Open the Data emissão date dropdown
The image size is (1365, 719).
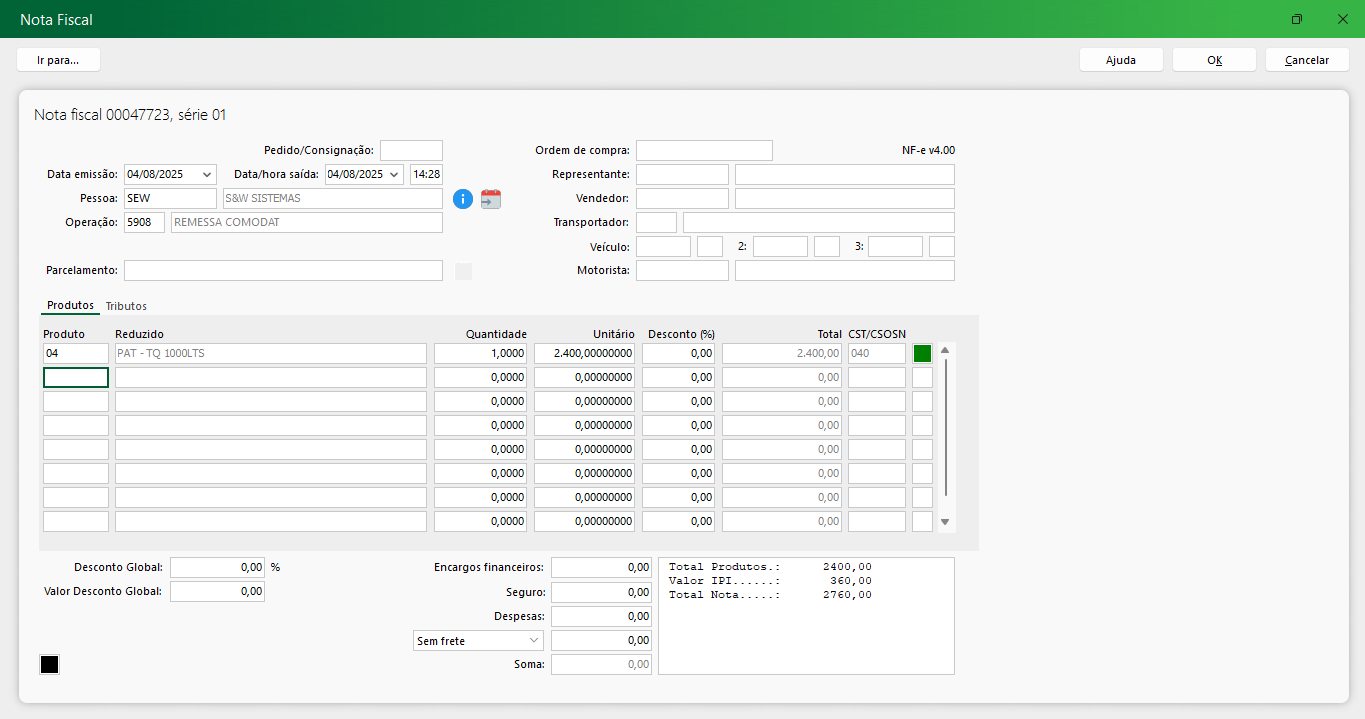point(207,174)
